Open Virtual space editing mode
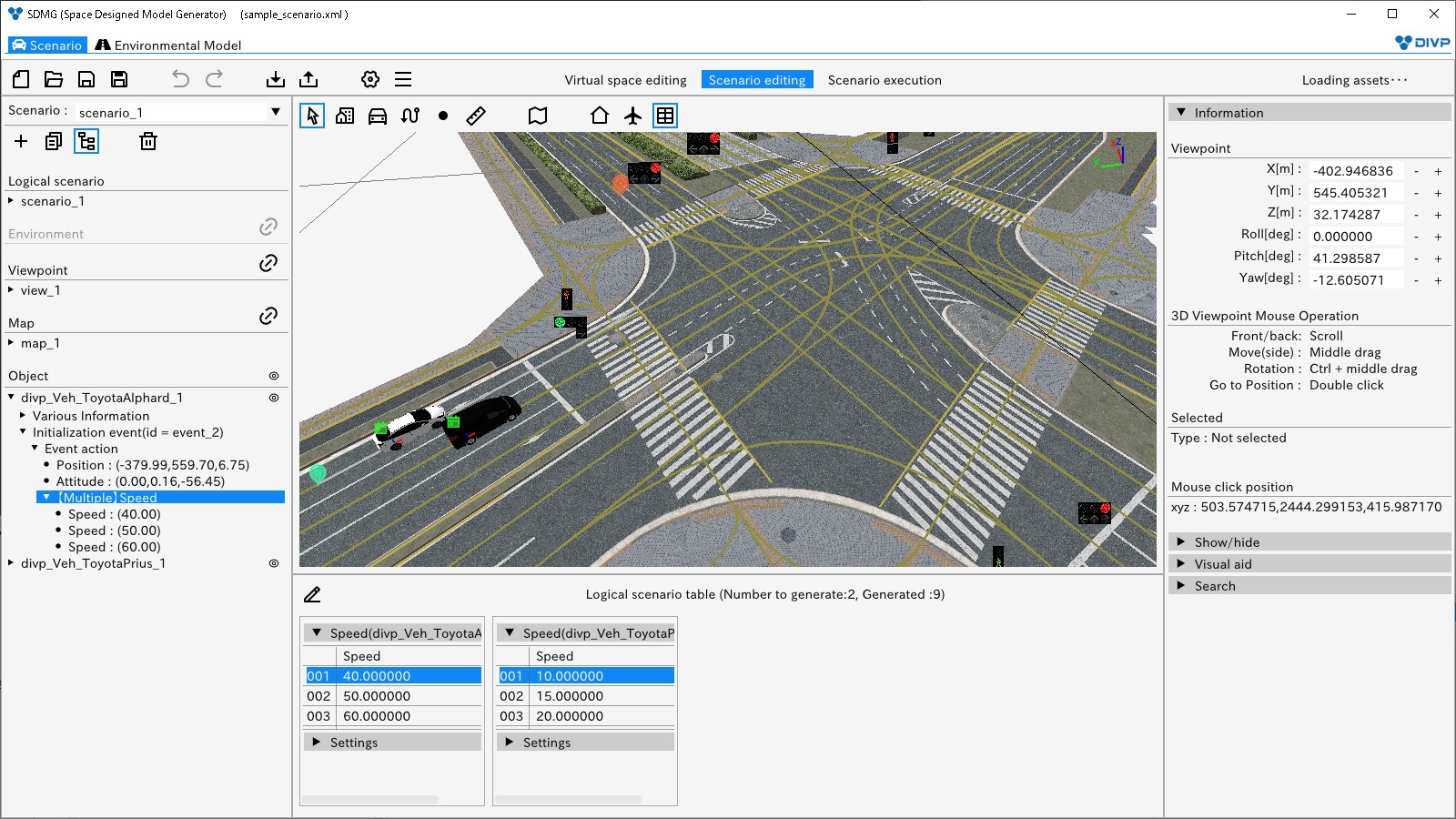This screenshot has width=1456, height=819. click(625, 80)
